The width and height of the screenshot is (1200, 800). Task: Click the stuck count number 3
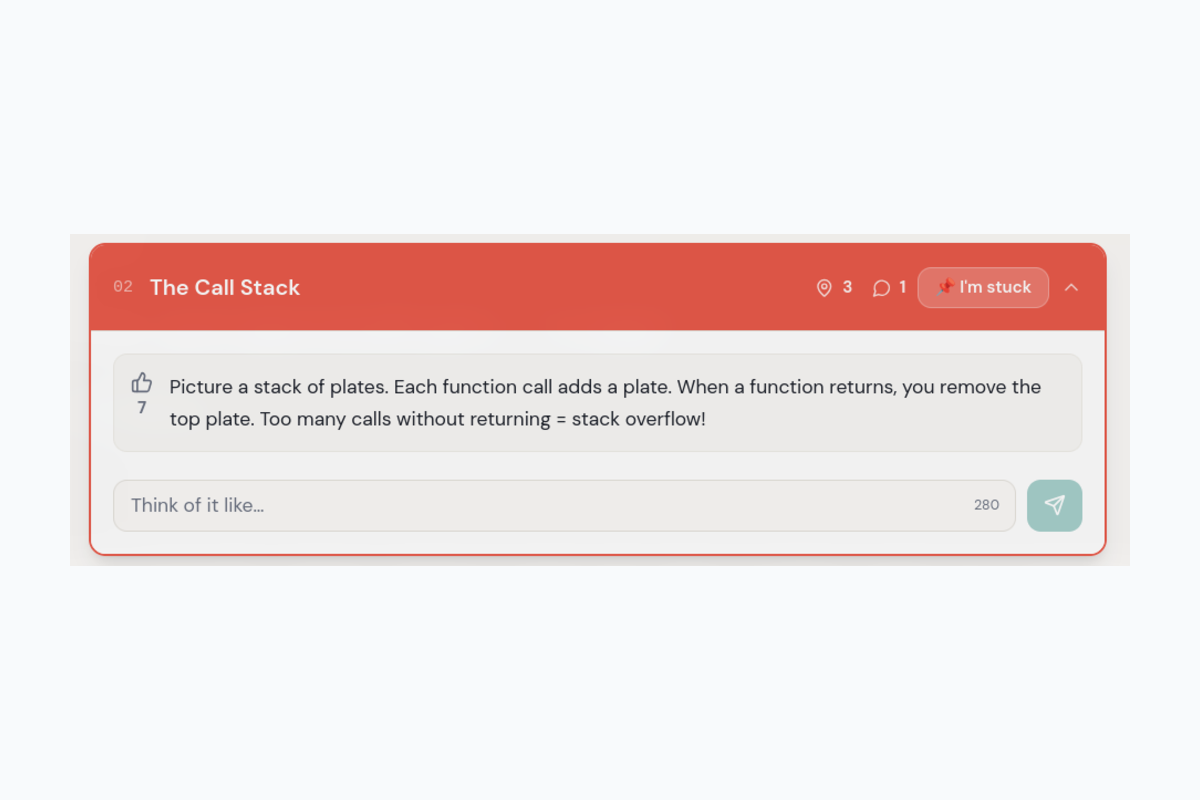pyautogui.click(x=847, y=287)
